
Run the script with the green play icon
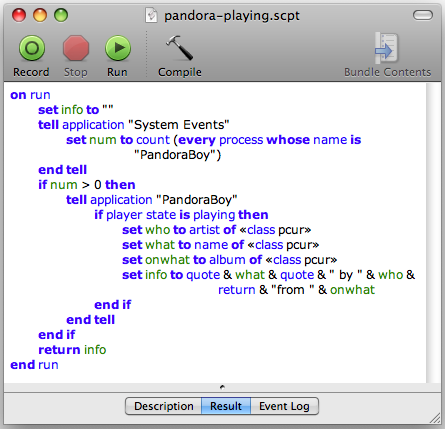pos(118,48)
